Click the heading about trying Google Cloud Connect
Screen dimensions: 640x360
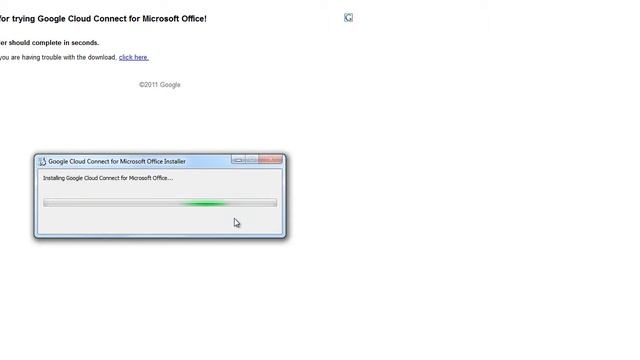[103, 19]
